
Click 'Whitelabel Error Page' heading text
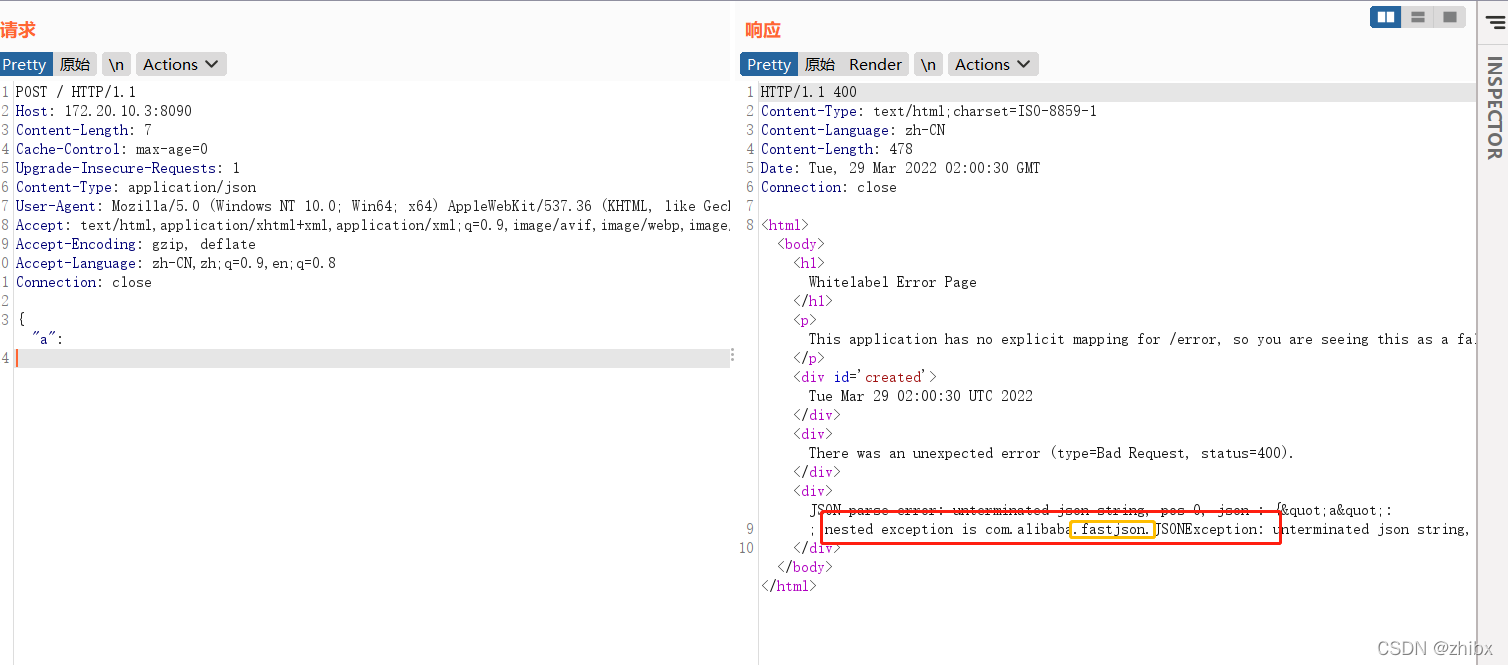(893, 282)
